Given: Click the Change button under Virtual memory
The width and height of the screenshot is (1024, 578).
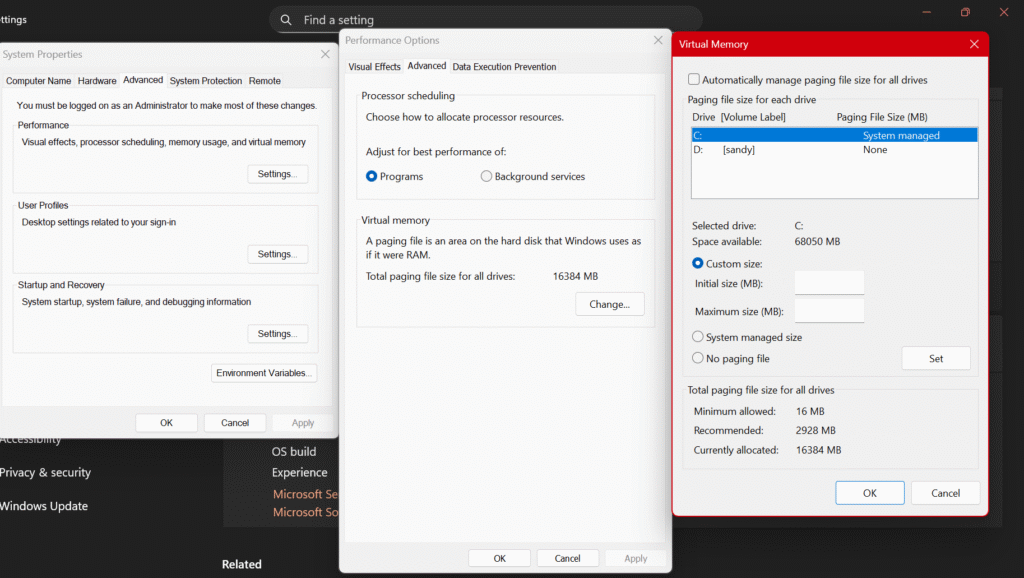Looking at the screenshot, I should click(610, 304).
